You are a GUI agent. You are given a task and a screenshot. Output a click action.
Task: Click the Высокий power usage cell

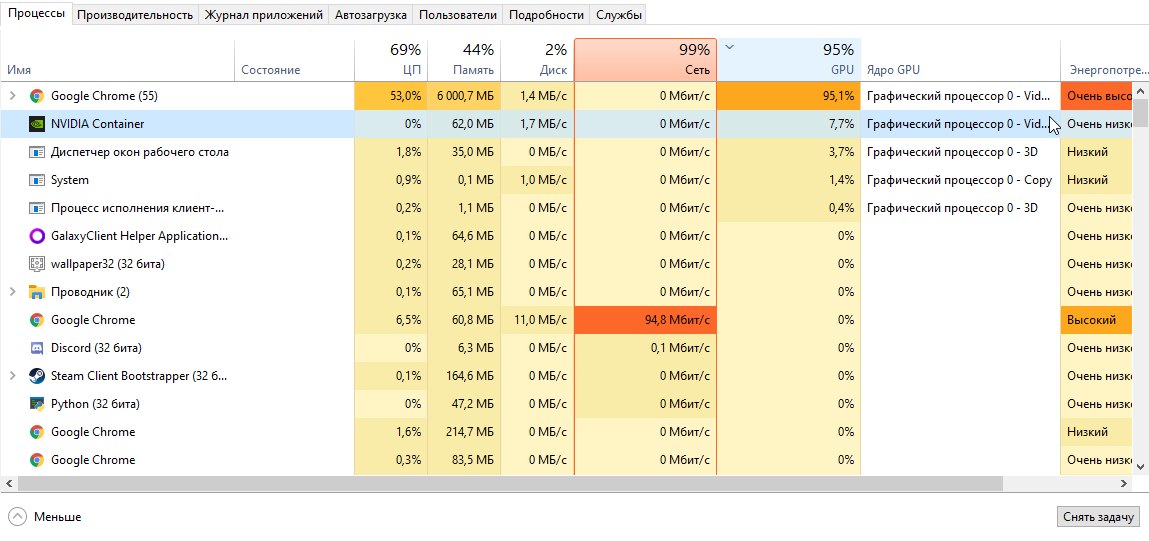click(x=1097, y=320)
